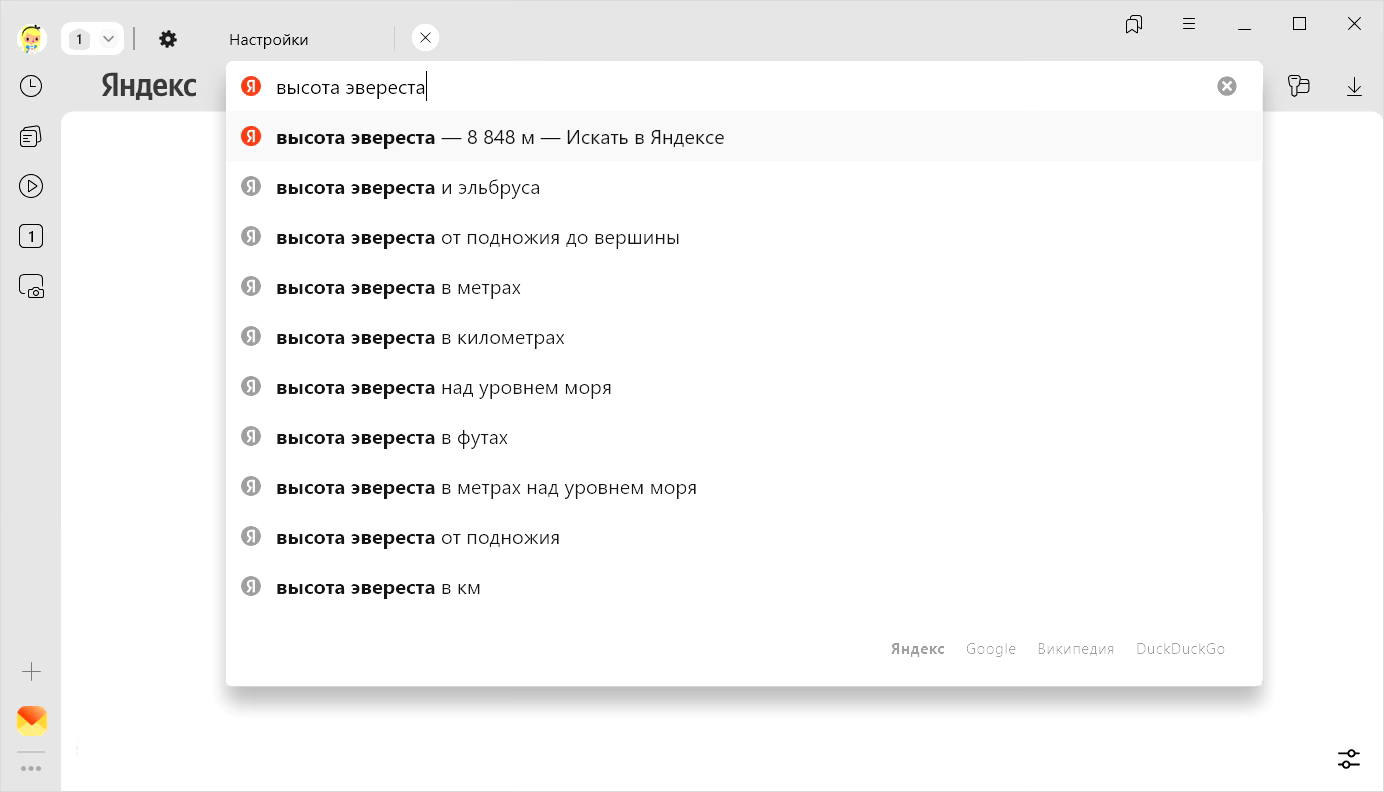Click the downloads arrow icon
The width and height of the screenshot is (1384, 792).
point(1354,87)
